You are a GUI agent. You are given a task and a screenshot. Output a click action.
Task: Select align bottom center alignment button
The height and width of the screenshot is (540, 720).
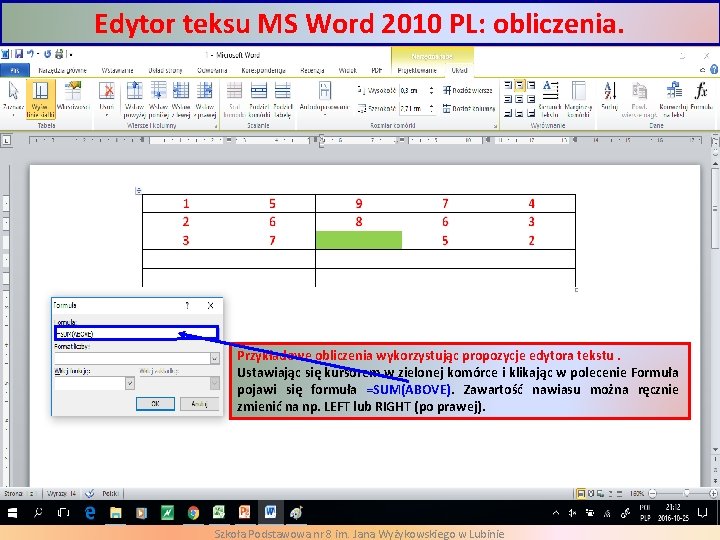(519, 112)
